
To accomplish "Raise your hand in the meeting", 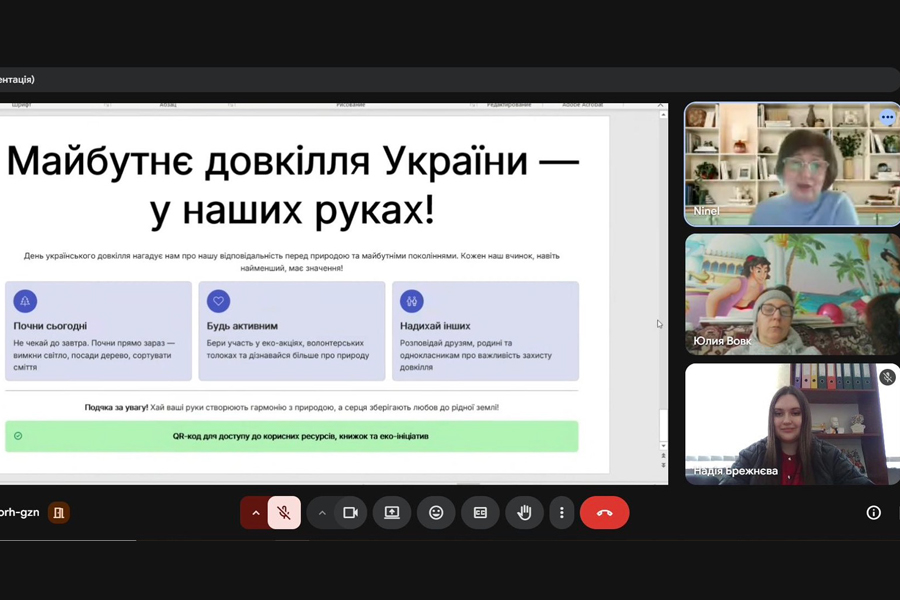I will coord(524,513).
